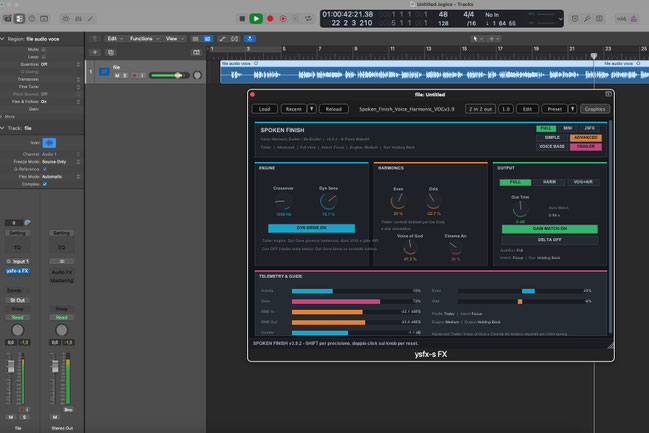Viewport: 649px width, 433px height.
Task: Open the Preset dropdown arrow in plugin
Action: coord(572,109)
